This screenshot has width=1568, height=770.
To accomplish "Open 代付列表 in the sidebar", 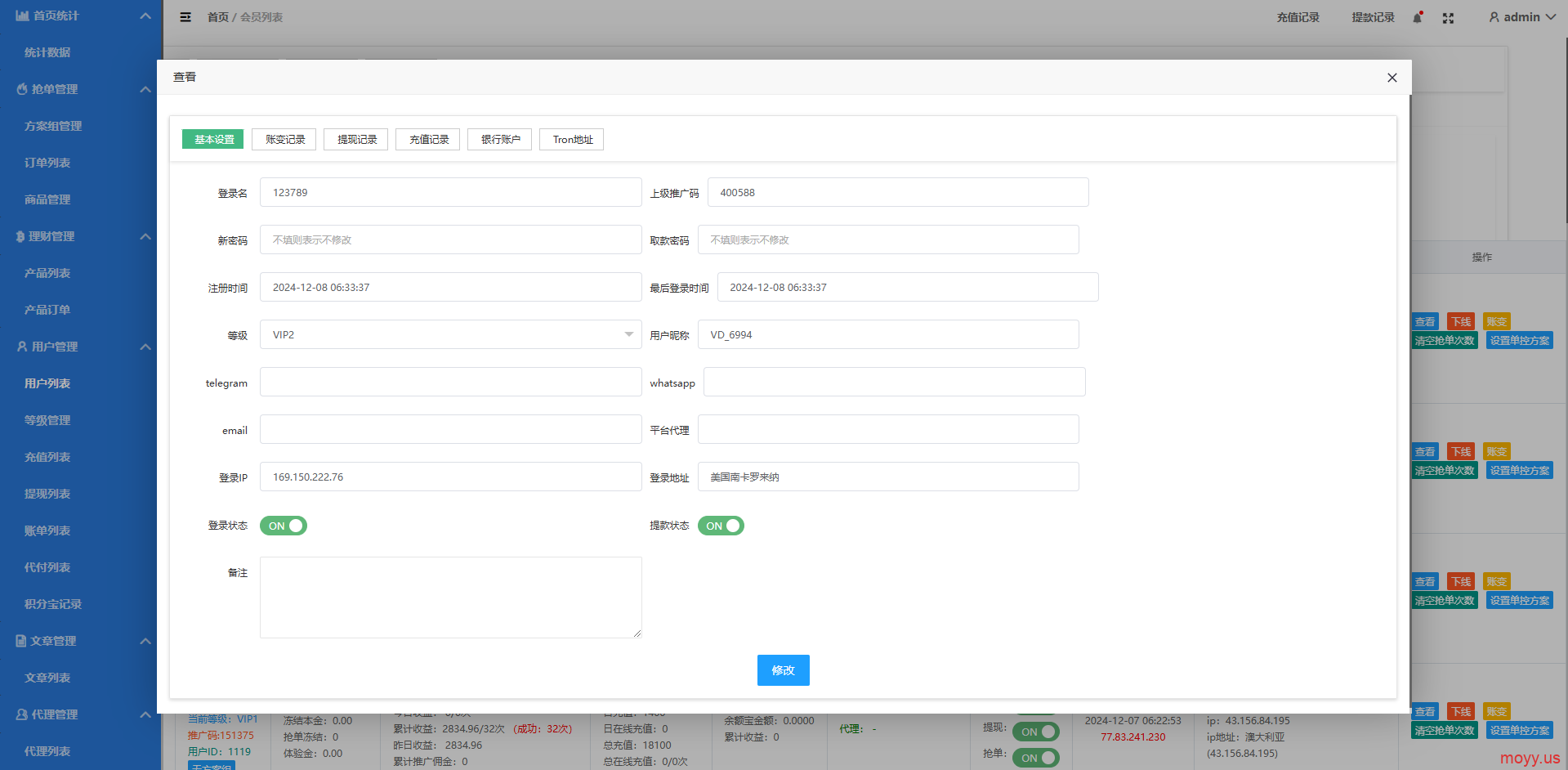I will tap(47, 567).
